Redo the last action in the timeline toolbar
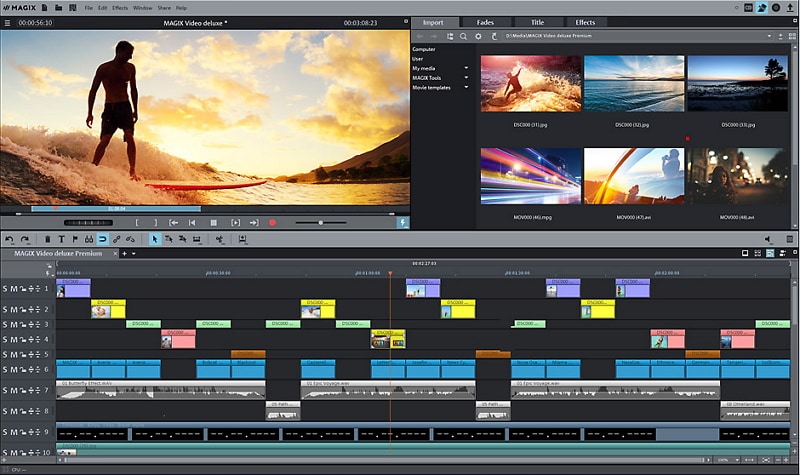The image size is (800, 475). tap(24, 239)
